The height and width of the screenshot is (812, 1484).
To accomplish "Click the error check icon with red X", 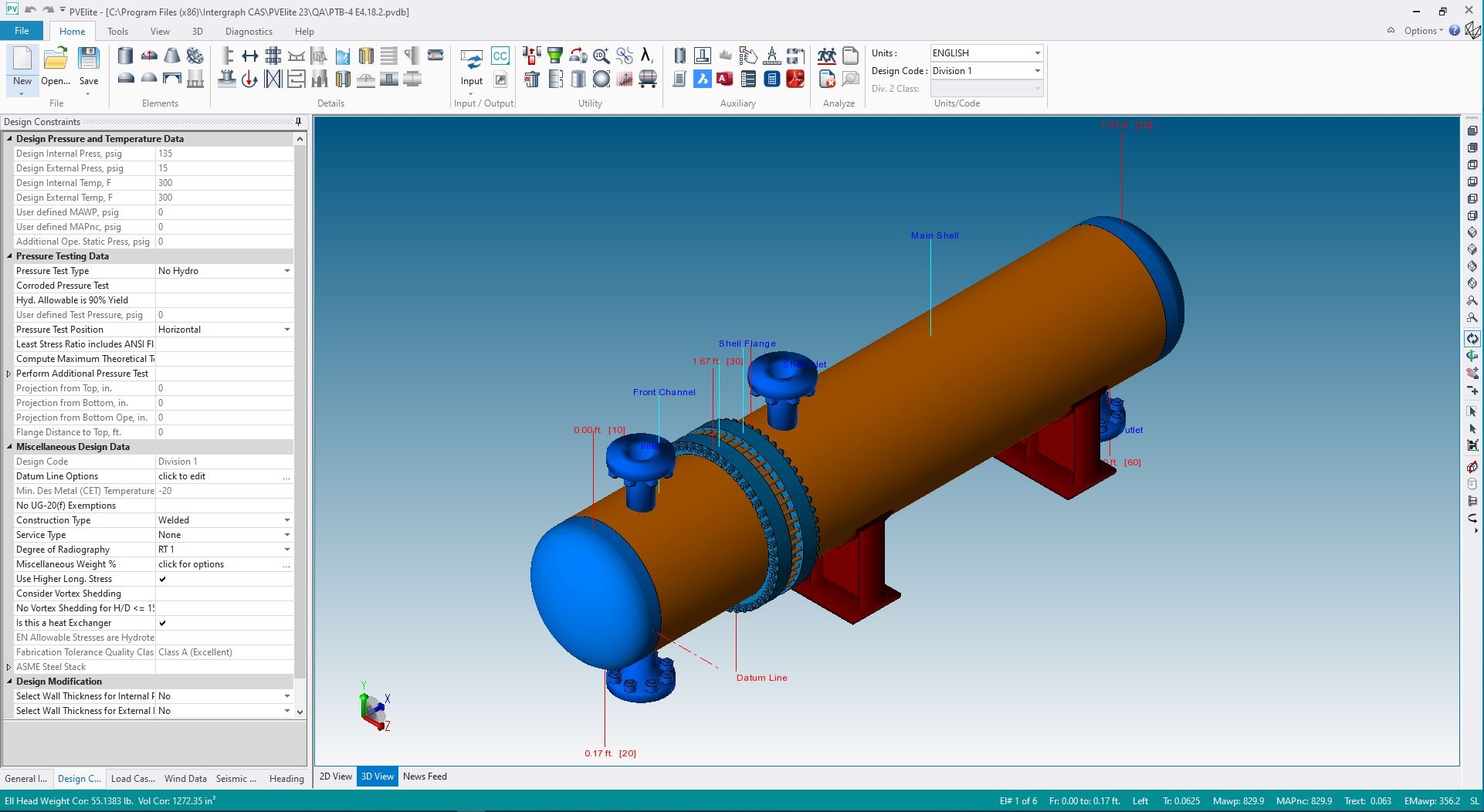I will 827,79.
